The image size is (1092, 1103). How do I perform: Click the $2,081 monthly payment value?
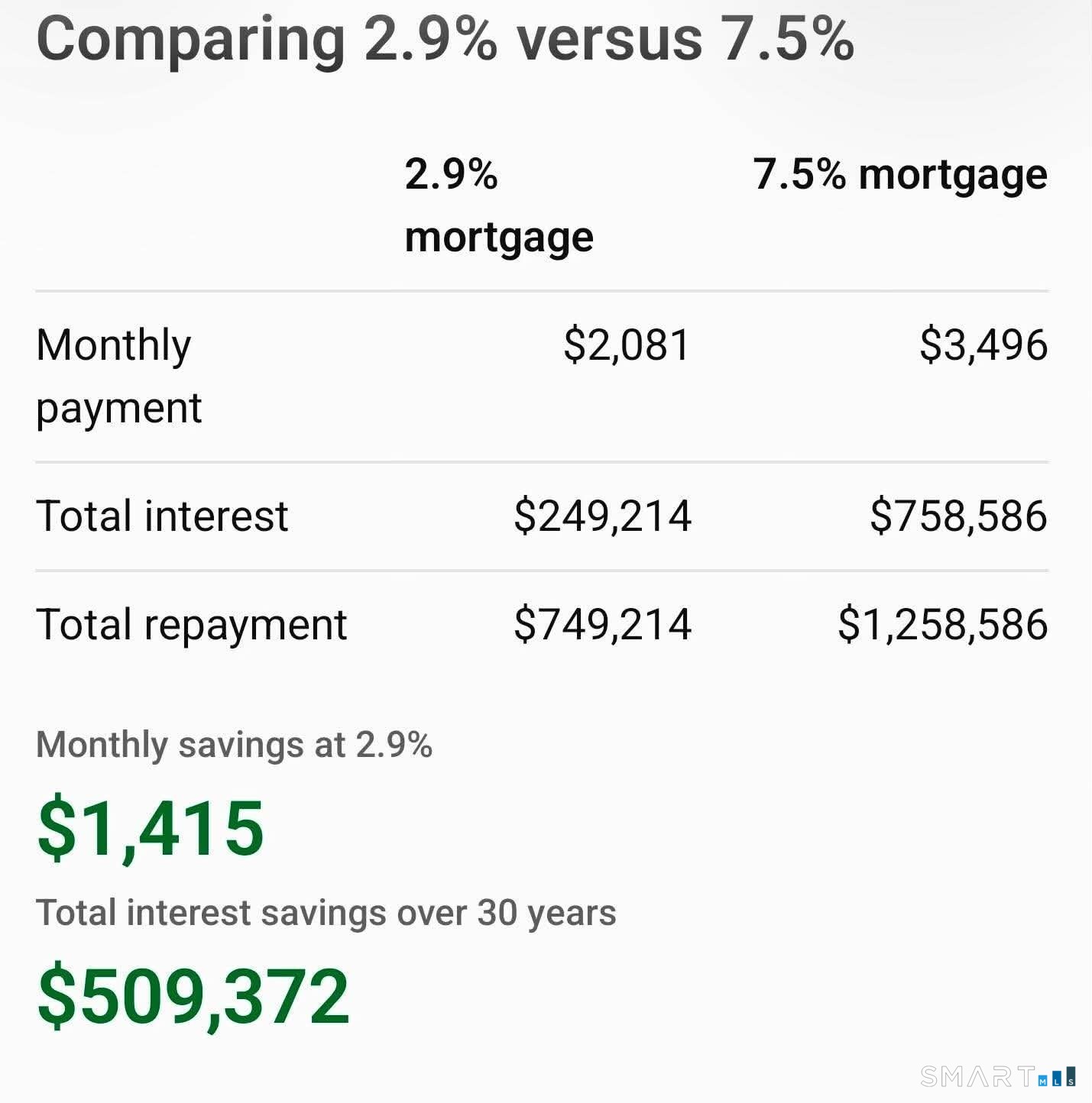(x=627, y=345)
